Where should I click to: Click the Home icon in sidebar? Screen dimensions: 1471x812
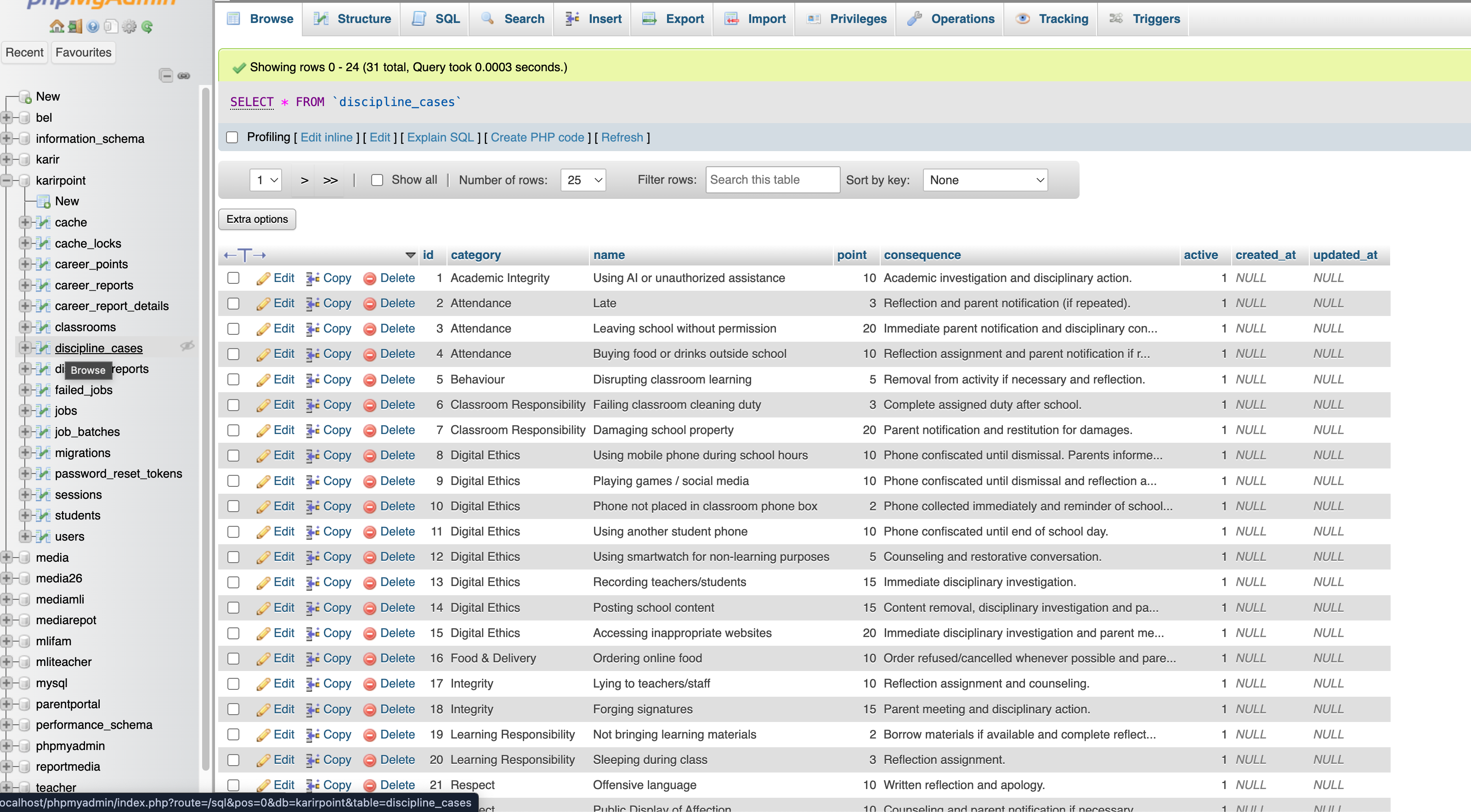tap(57, 26)
